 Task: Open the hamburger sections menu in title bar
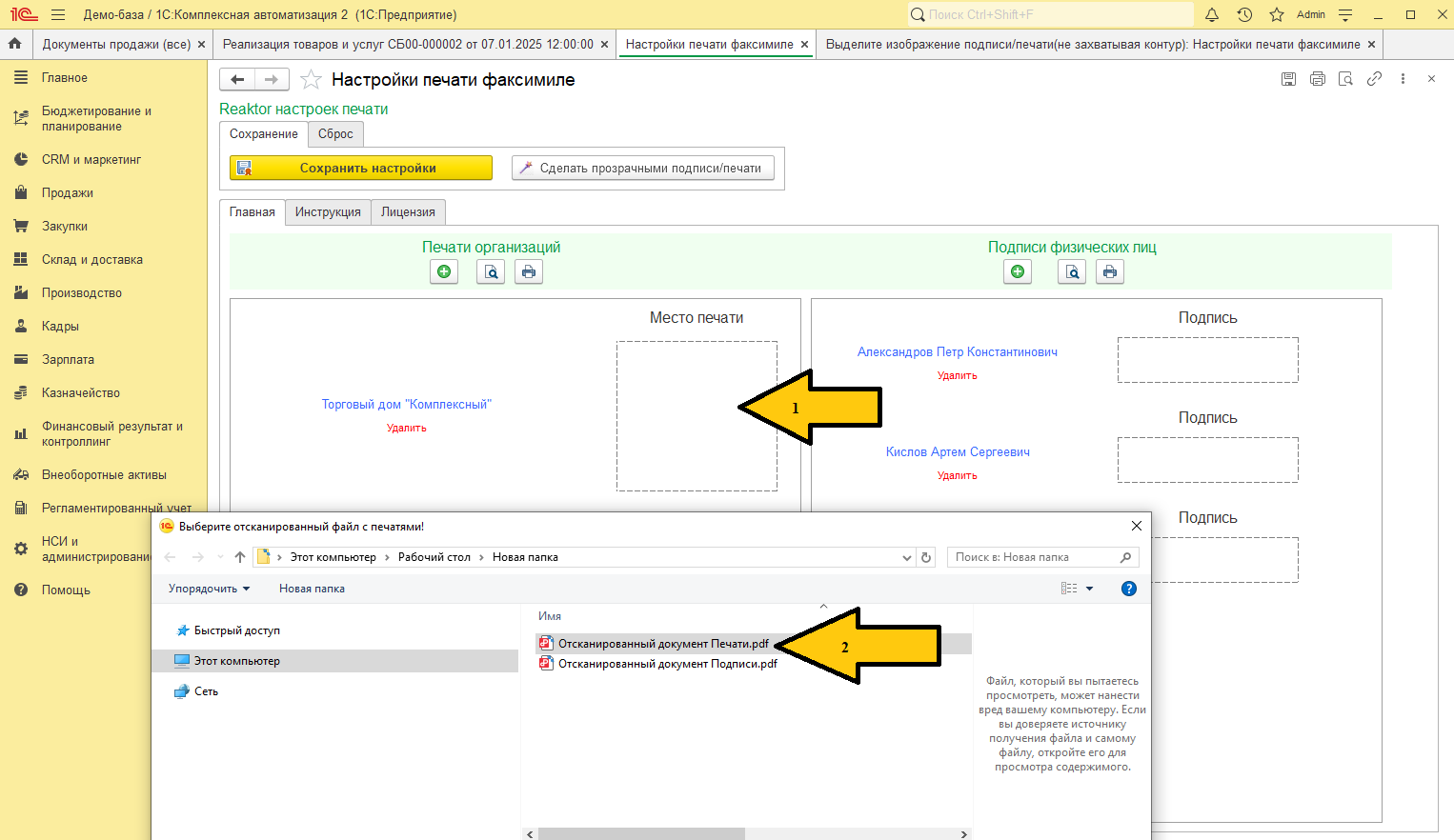coord(58,14)
